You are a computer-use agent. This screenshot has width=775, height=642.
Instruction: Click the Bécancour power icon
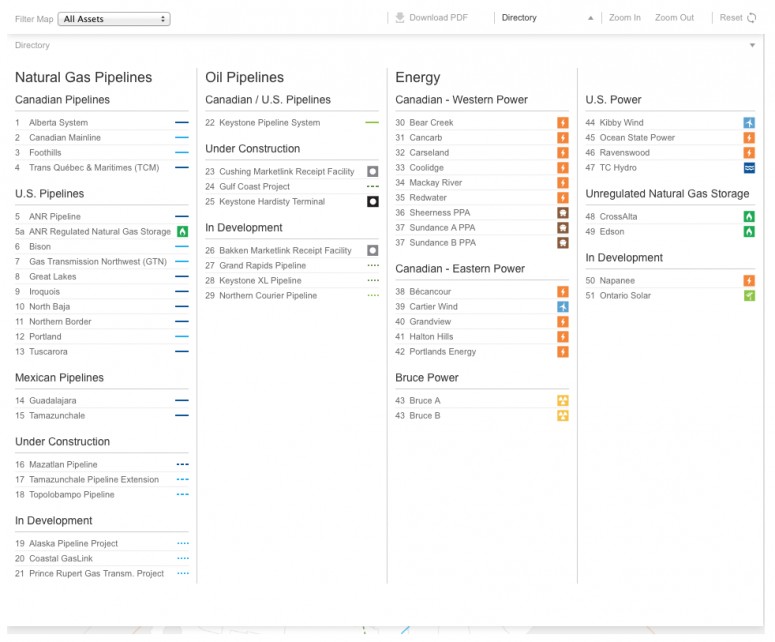tap(562, 292)
